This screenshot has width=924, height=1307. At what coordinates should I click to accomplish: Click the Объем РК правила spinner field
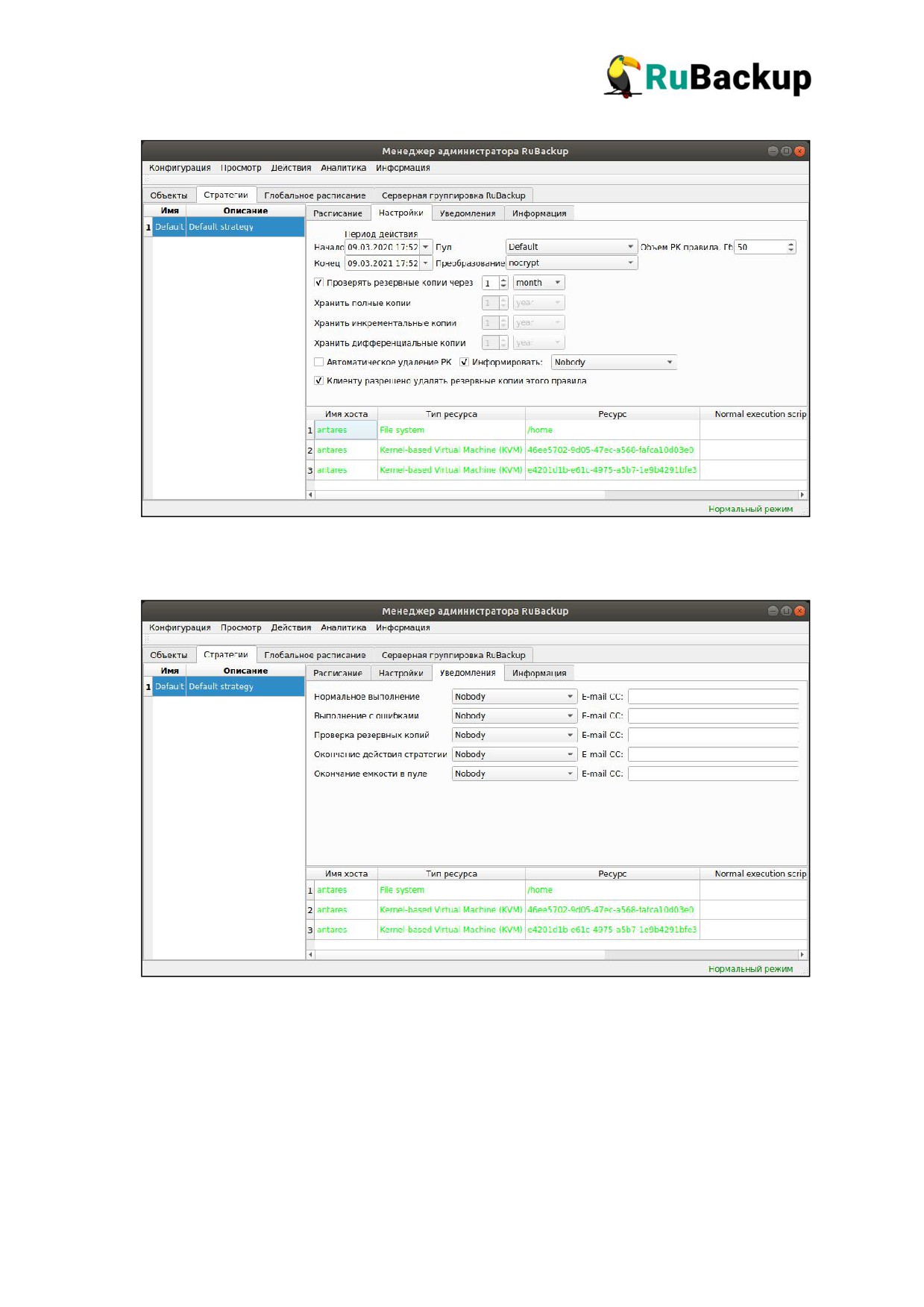click(765, 247)
